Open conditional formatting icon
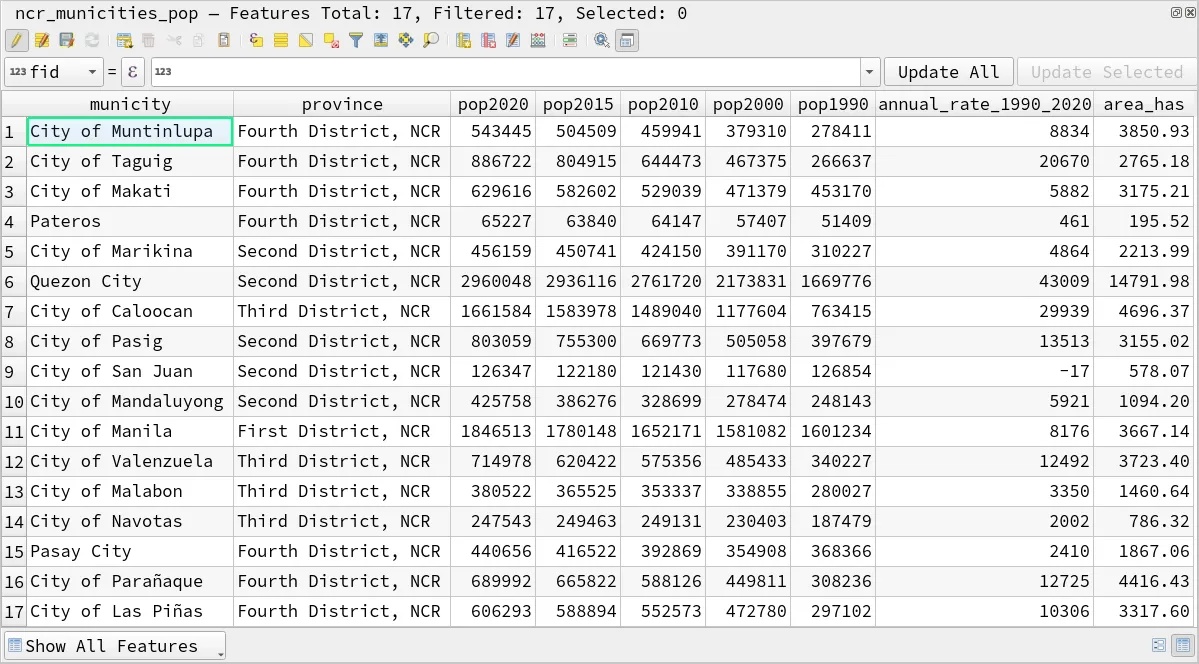Viewport: 1199px width, 664px height. pos(569,41)
